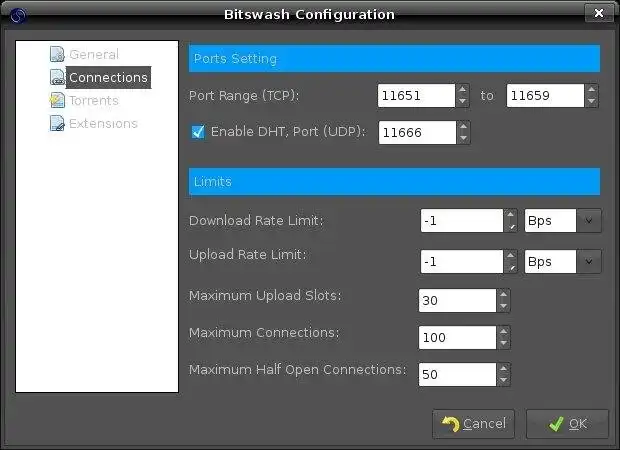Decrease the starting TCP port 11651
Image resolution: width=620 pixels, height=450 pixels.
click(x=462, y=102)
